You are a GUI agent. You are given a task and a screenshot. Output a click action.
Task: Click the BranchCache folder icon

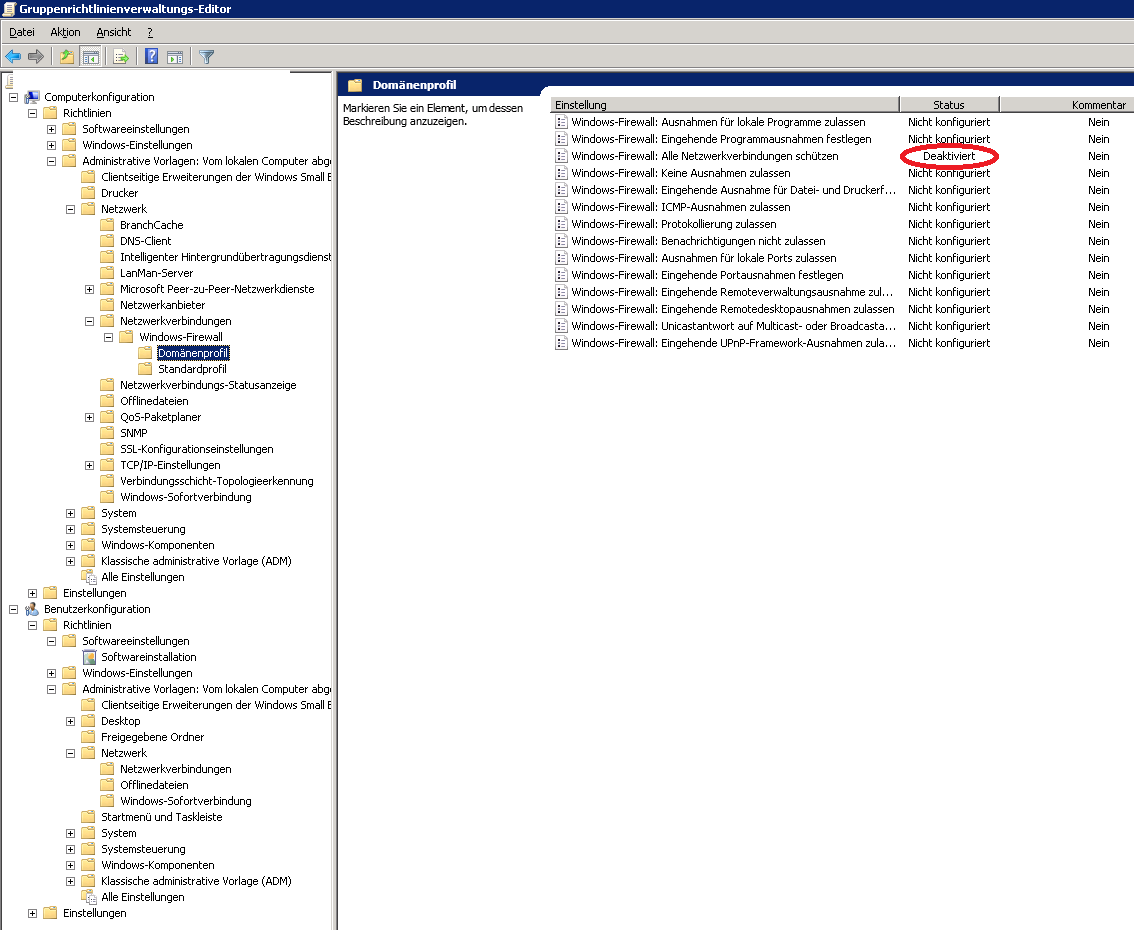(107, 225)
